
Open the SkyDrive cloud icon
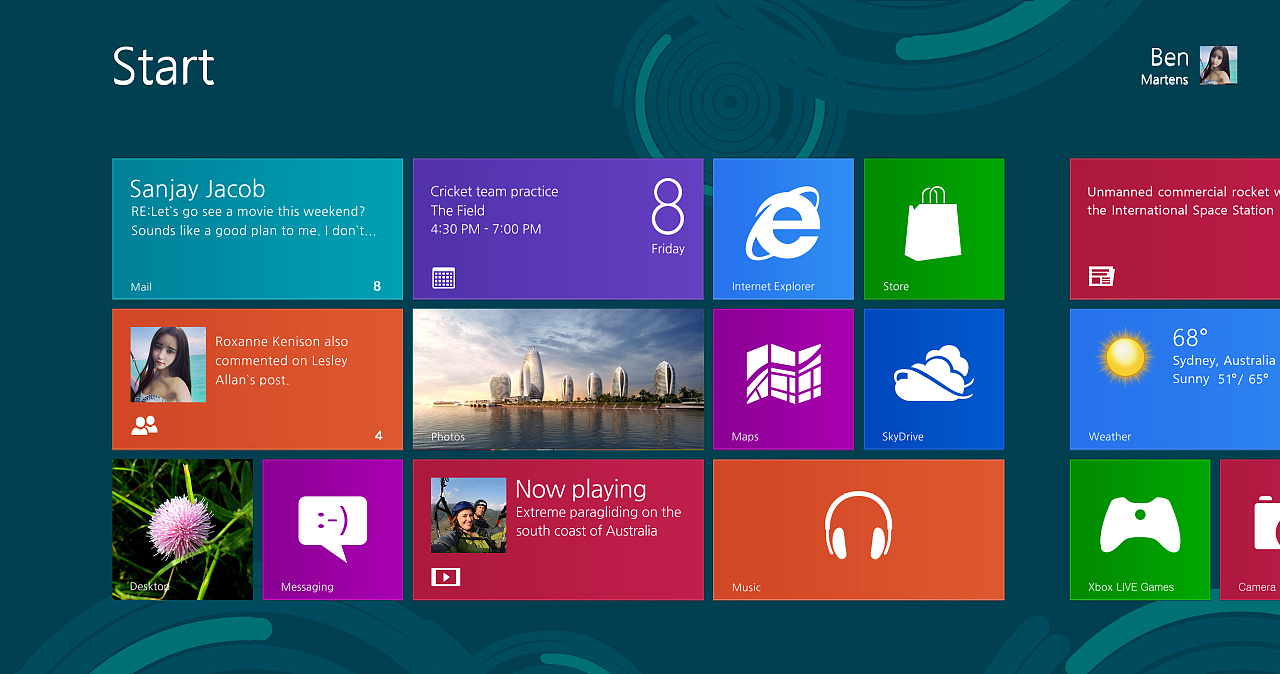tap(934, 373)
